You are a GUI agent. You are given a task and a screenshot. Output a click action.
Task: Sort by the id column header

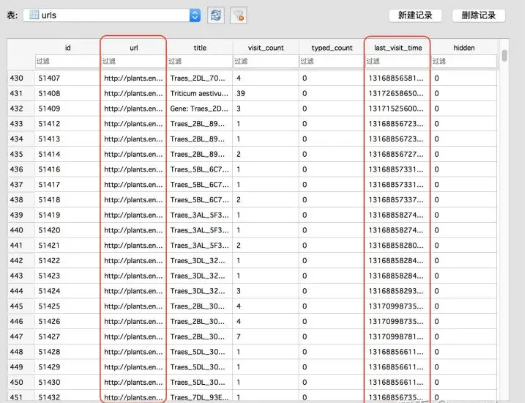(67, 48)
